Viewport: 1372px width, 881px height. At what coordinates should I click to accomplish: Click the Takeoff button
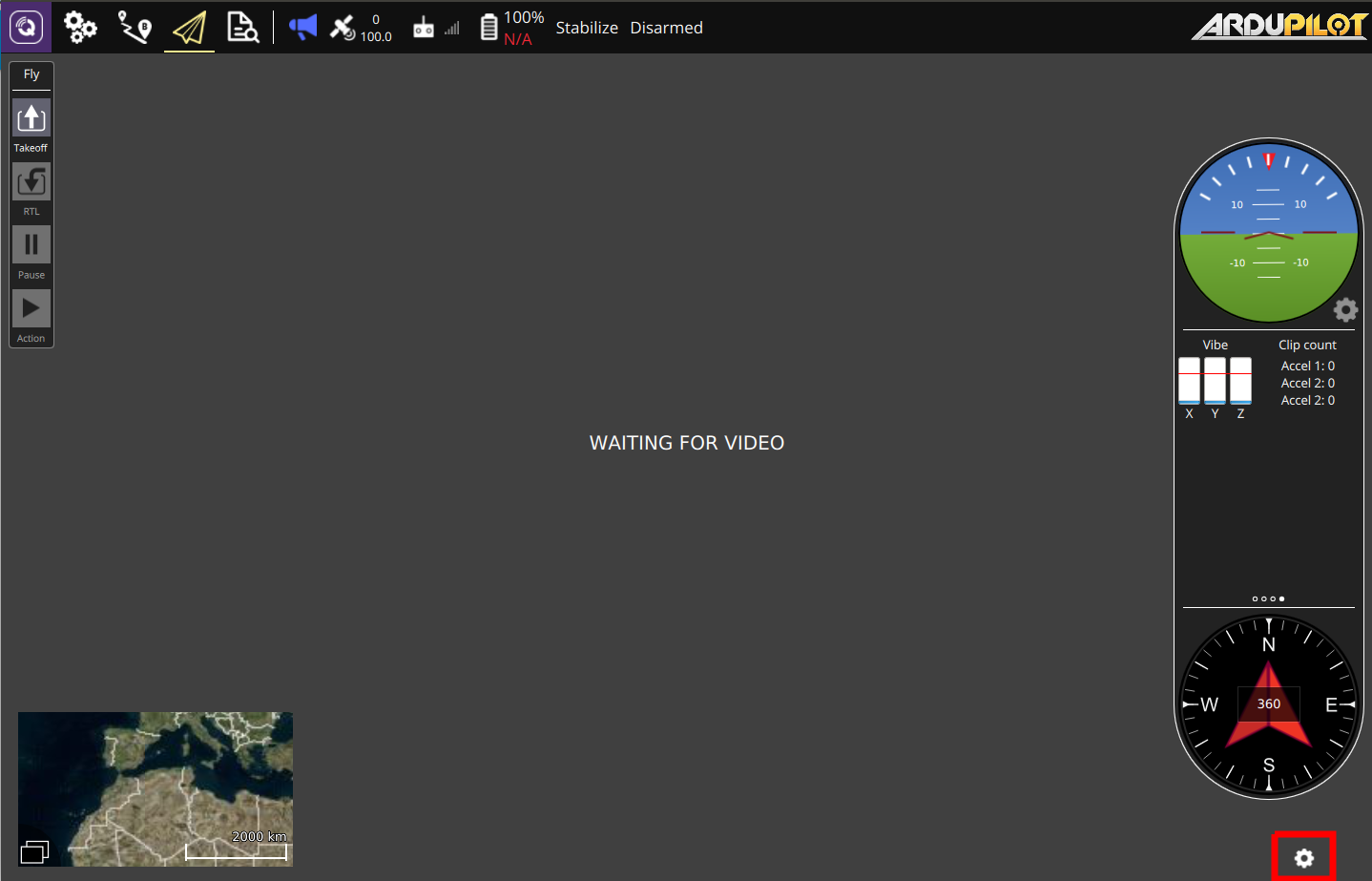(31, 126)
